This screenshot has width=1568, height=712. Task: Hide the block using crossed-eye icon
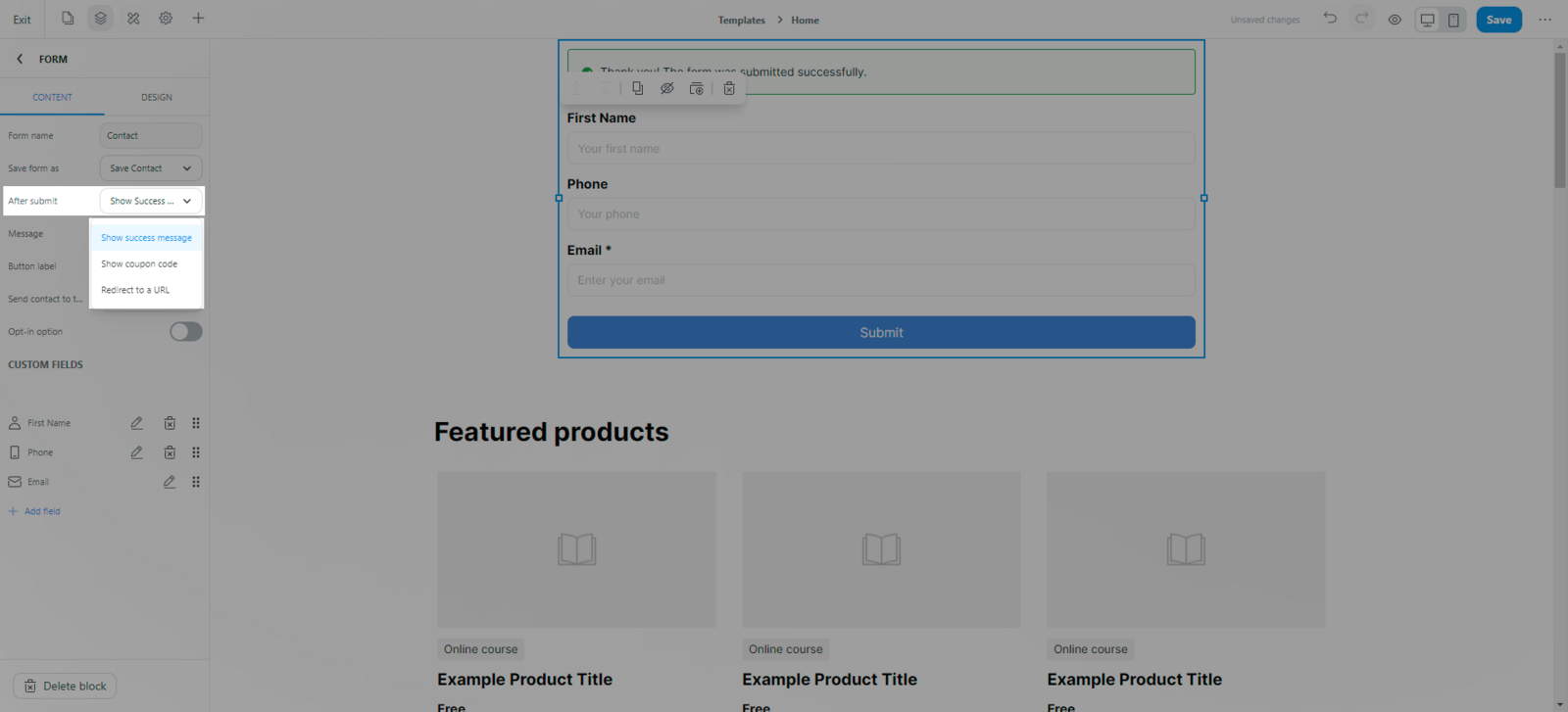click(x=667, y=88)
